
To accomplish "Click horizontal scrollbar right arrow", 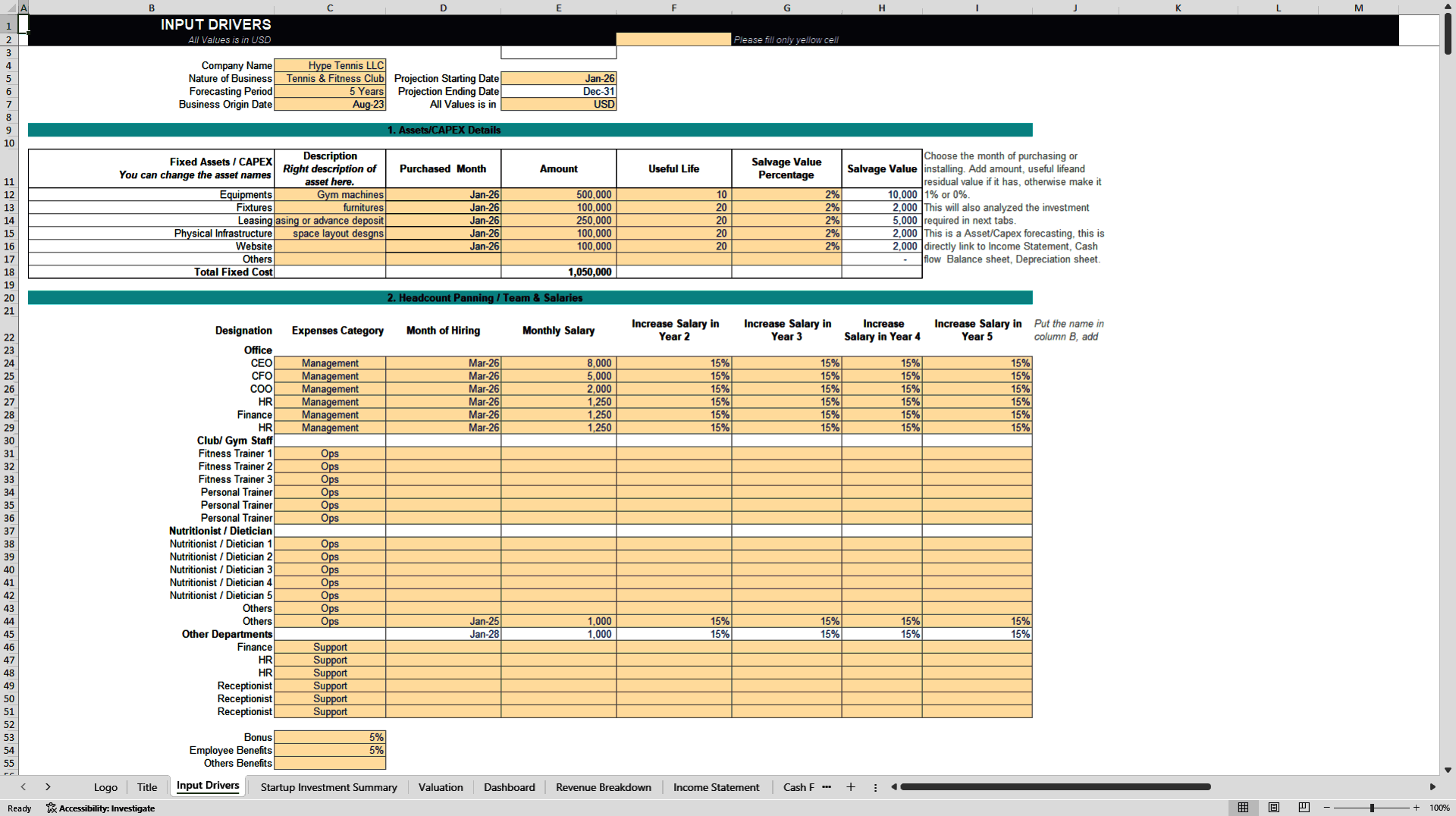I will click(x=1432, y=787).
